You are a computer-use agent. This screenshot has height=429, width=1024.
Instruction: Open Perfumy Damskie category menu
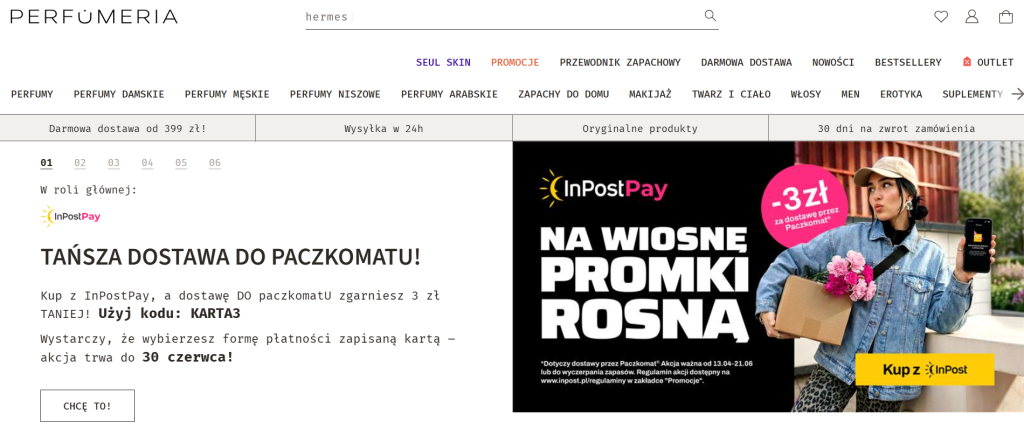click(119, 94)
